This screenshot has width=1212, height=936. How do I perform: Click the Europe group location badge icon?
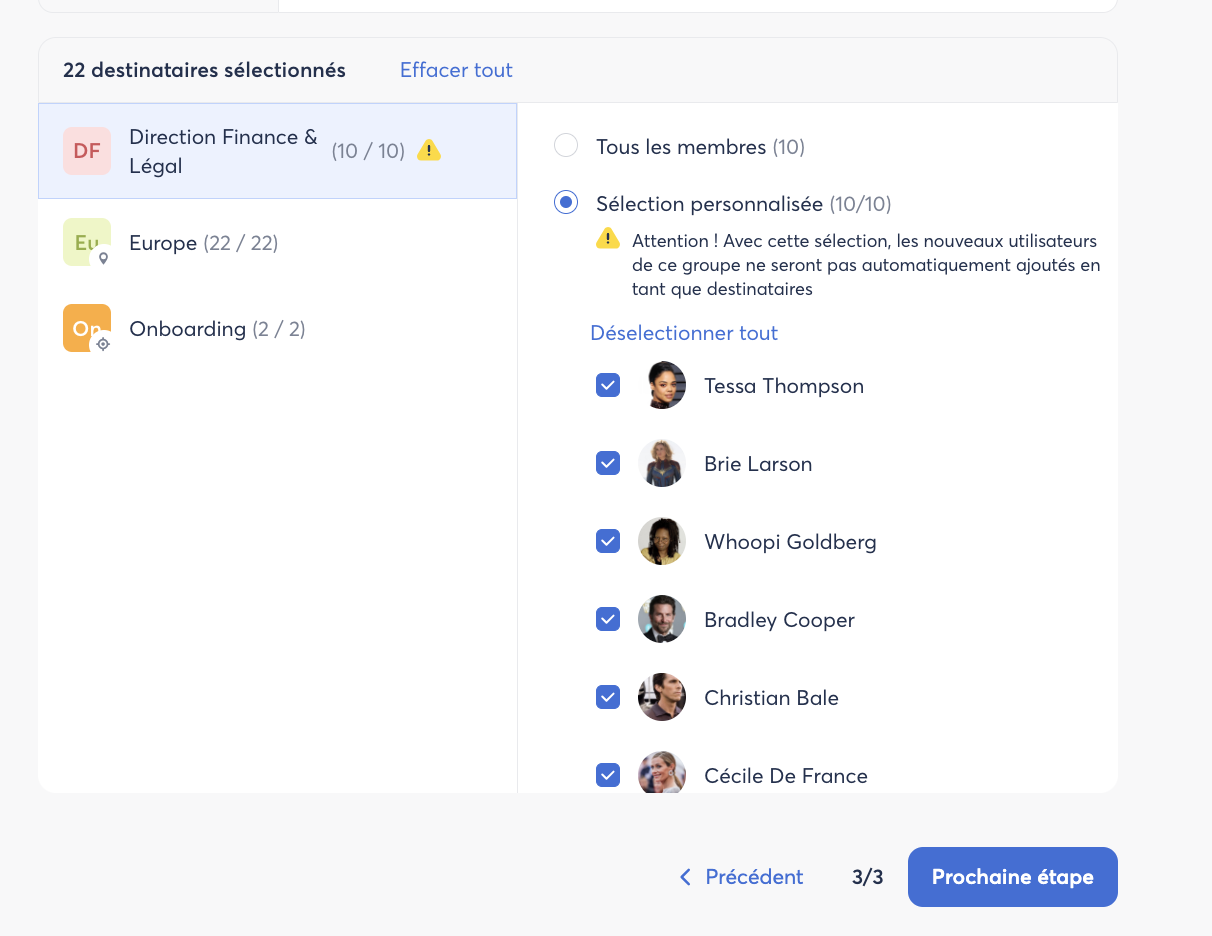[103, 258]
